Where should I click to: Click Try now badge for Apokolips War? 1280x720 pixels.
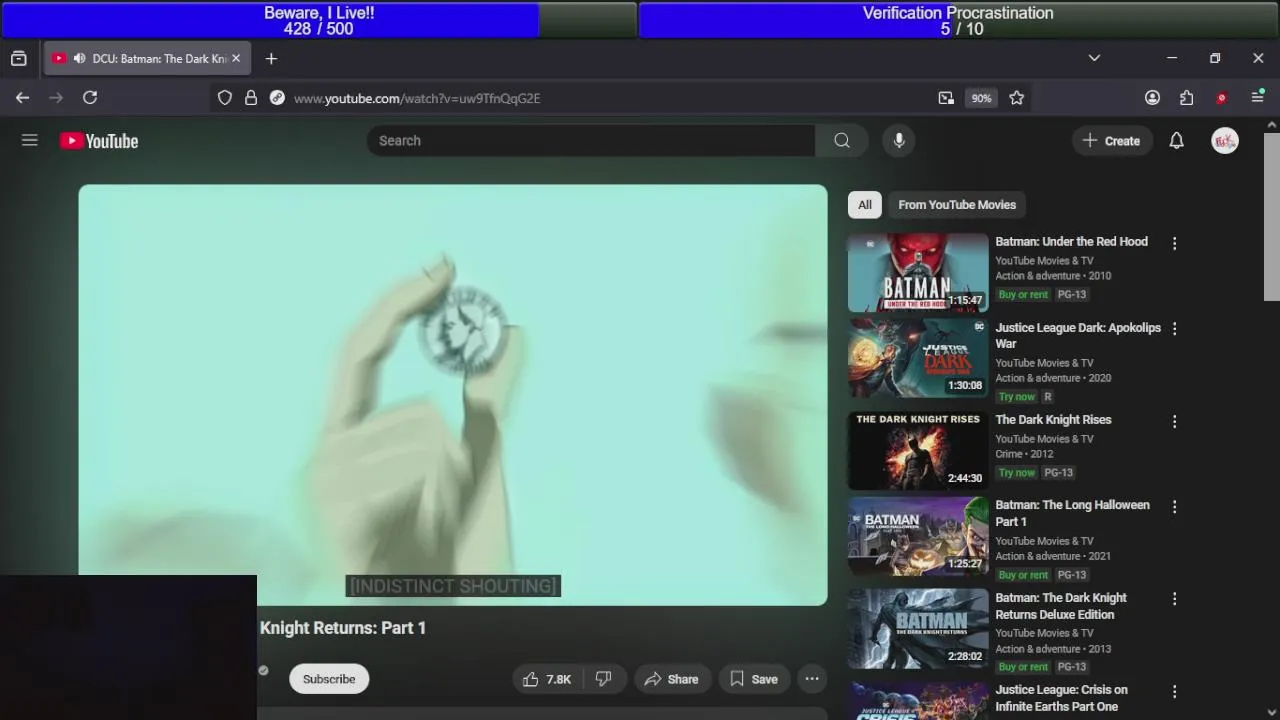(x=1016, y=397)
